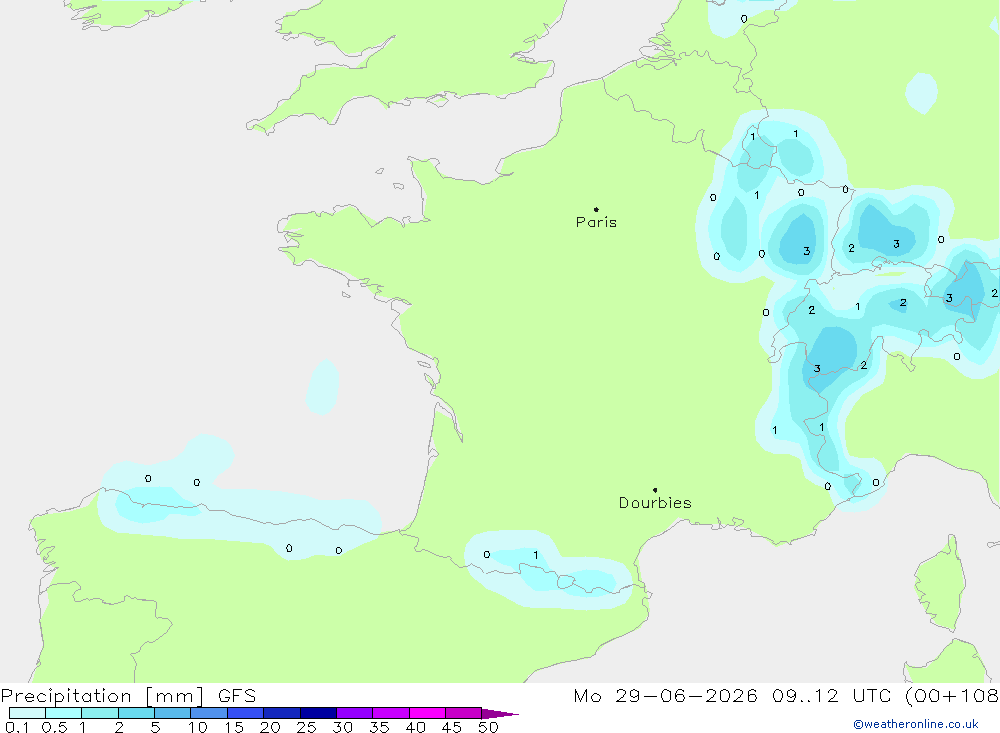Select the Paris location marker dot
Viewport: 1000px width, 733px height.
coord(596,209)
